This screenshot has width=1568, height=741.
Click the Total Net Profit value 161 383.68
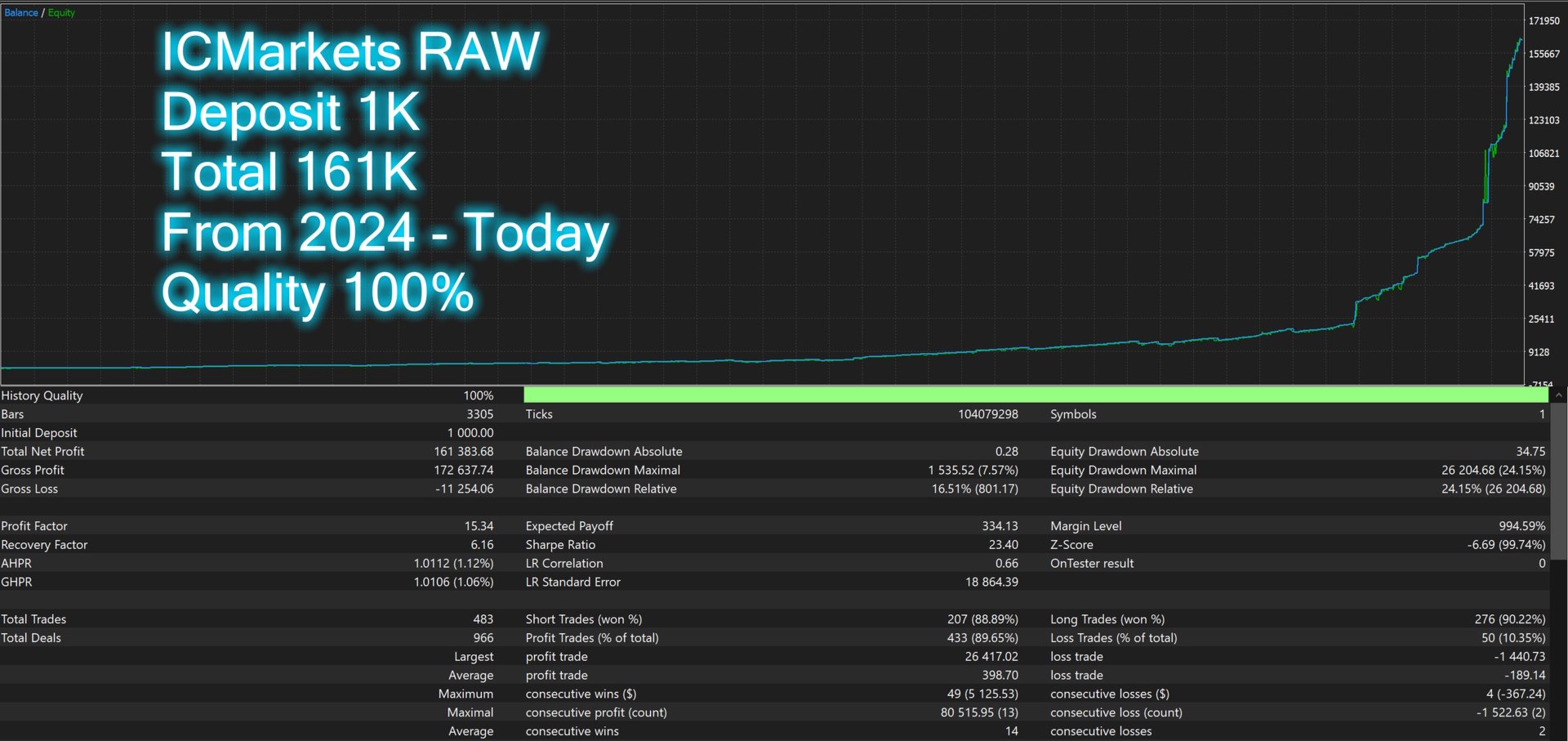pyautogui.click(x=463, y=452)
